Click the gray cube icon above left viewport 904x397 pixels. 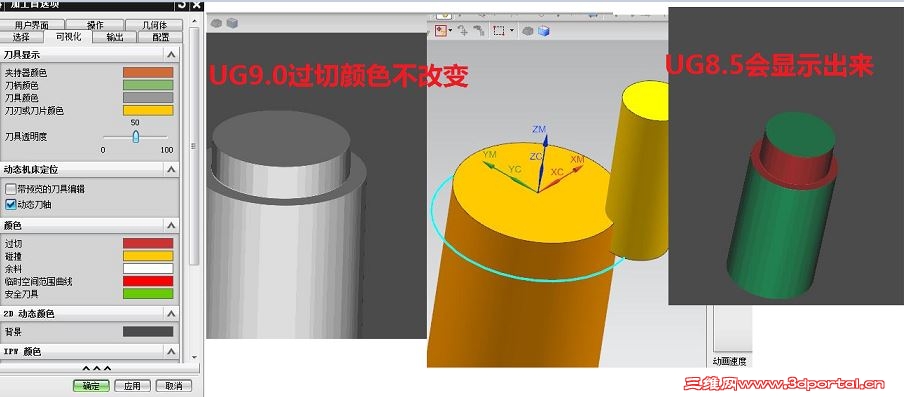pos(232,24)
